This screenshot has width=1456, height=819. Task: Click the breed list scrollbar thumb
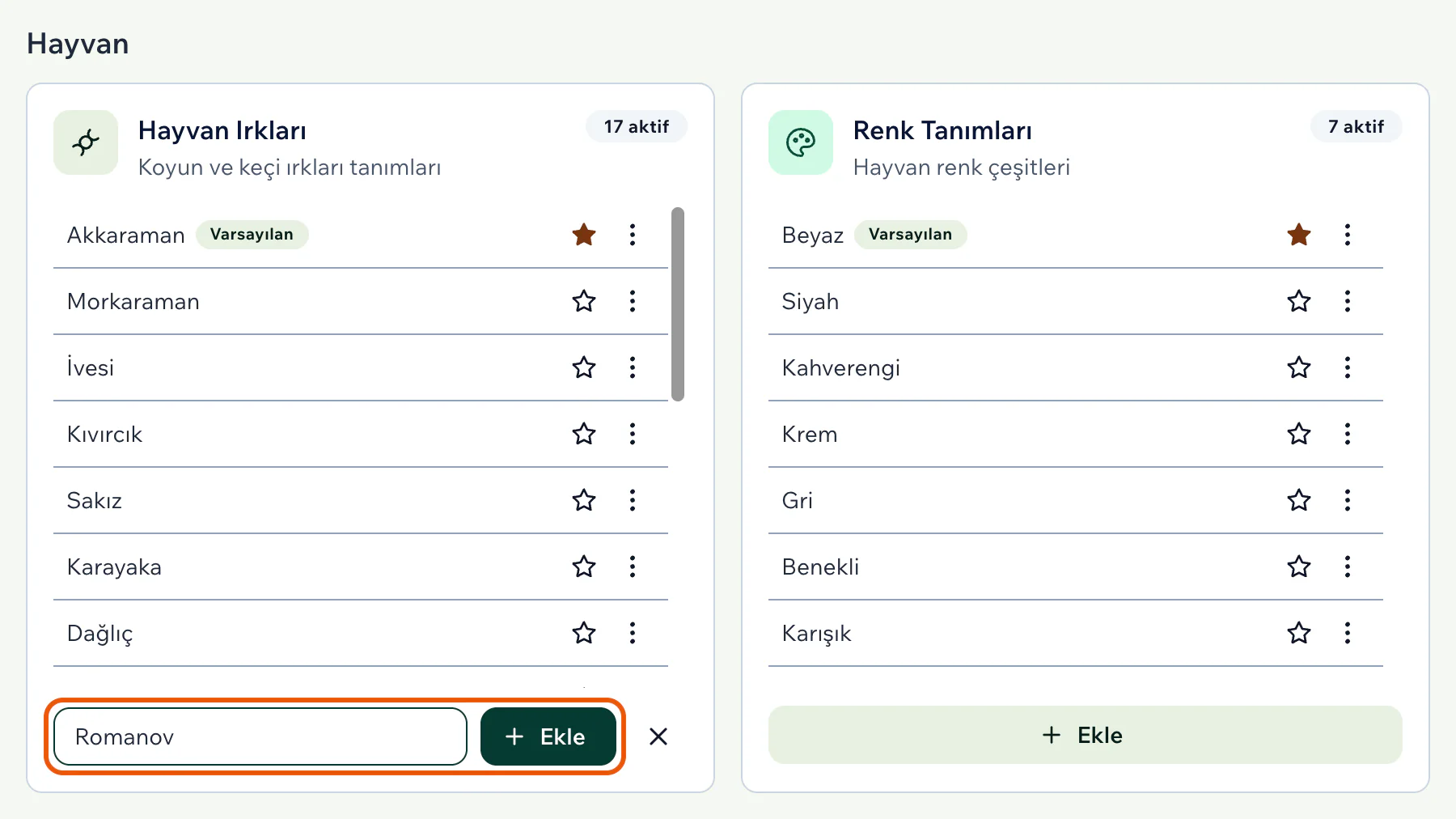pos(678,304)
